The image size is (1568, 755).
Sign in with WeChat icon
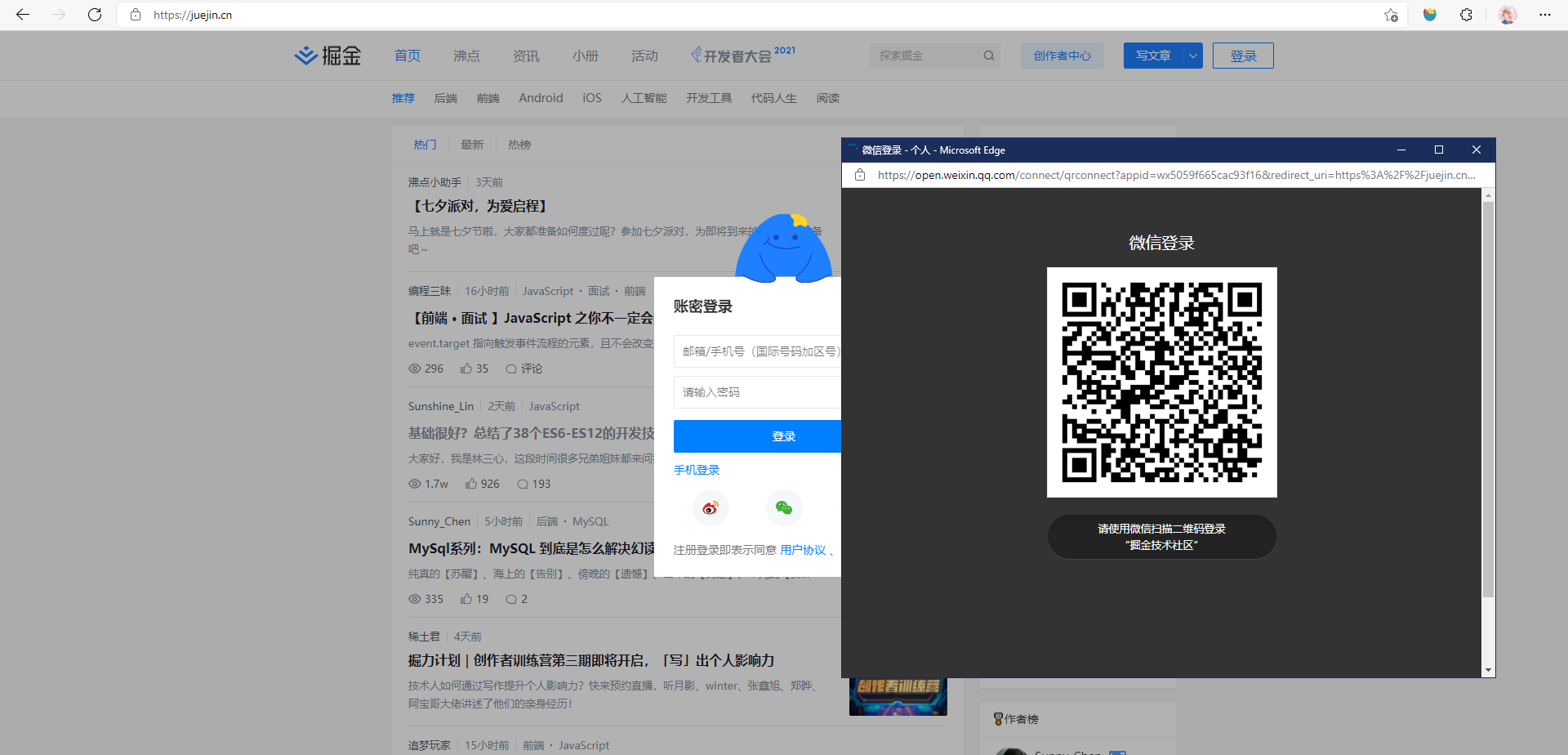pyautogui.click(x=784, y=508)
